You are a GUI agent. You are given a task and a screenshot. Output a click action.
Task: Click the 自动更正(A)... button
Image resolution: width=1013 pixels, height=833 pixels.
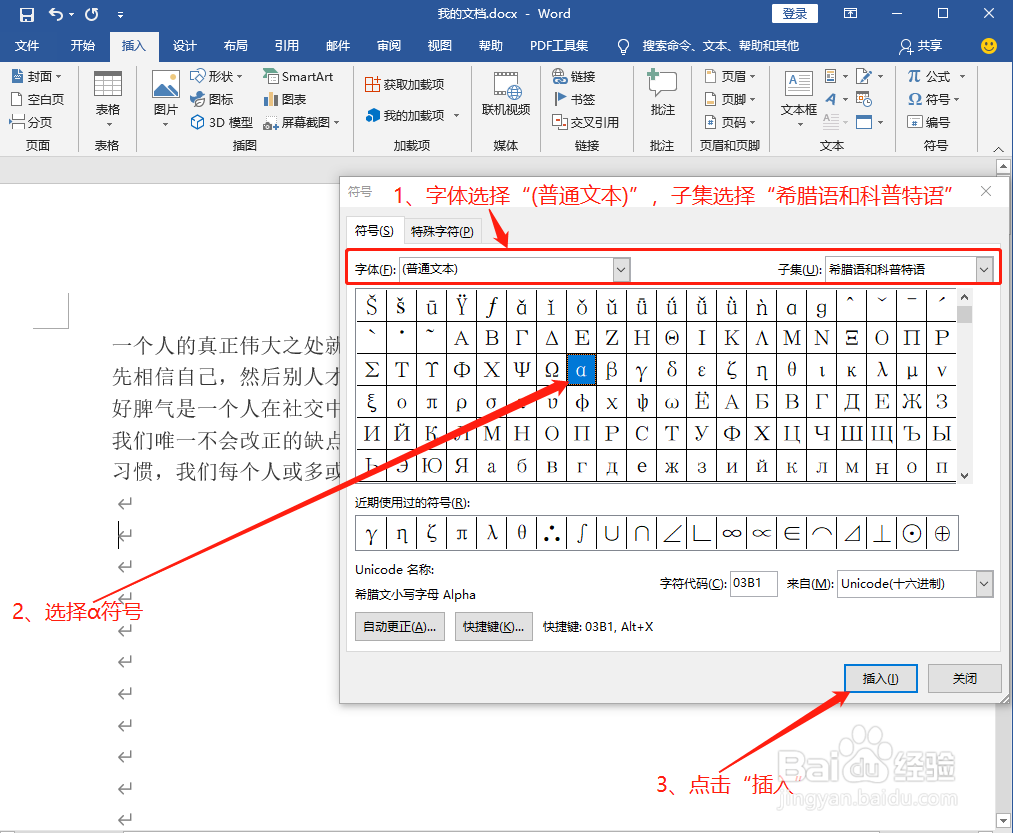tap(399, 627)
